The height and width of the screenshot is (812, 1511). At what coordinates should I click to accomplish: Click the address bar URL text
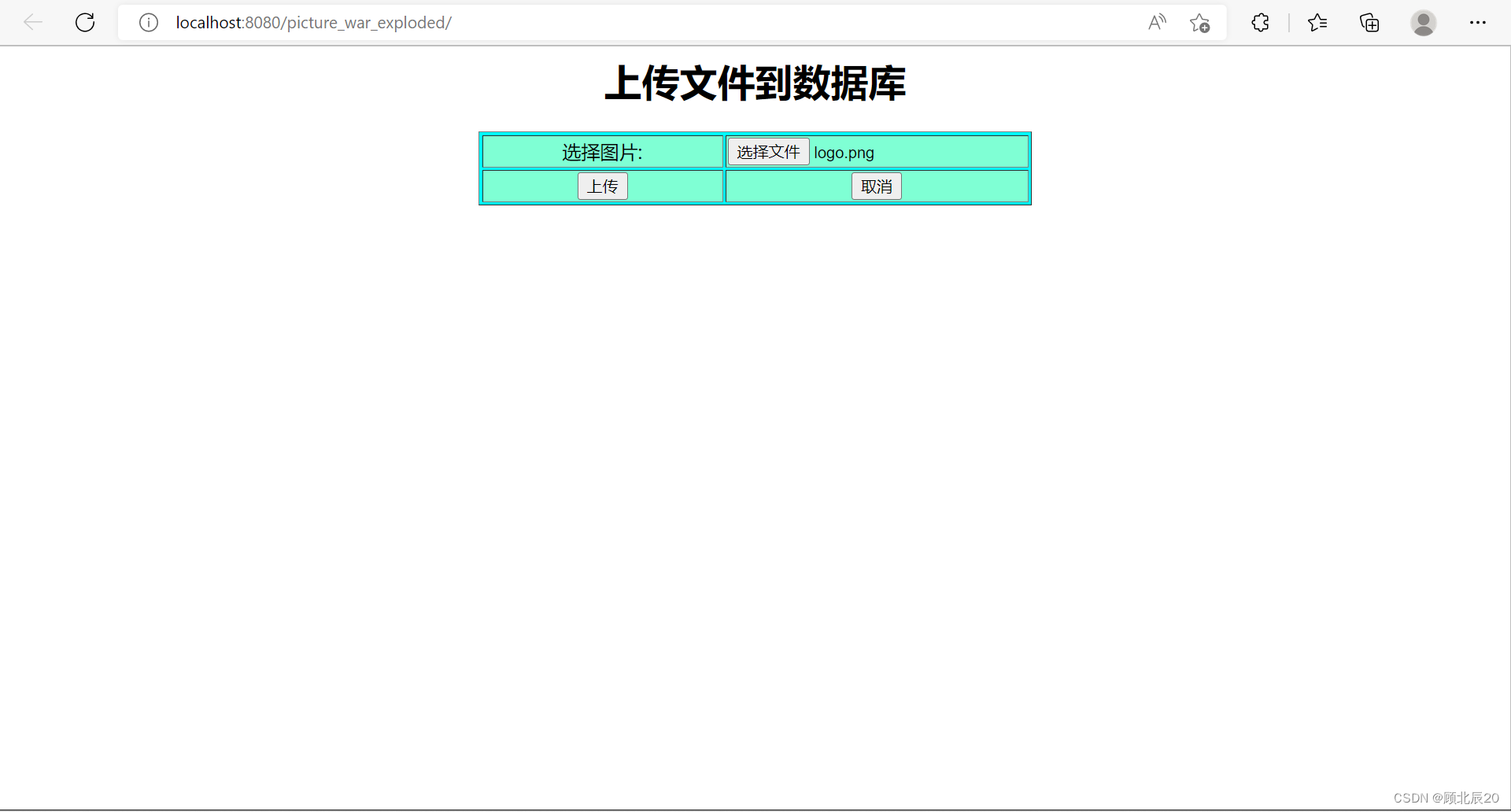click(x=313, y=23)
